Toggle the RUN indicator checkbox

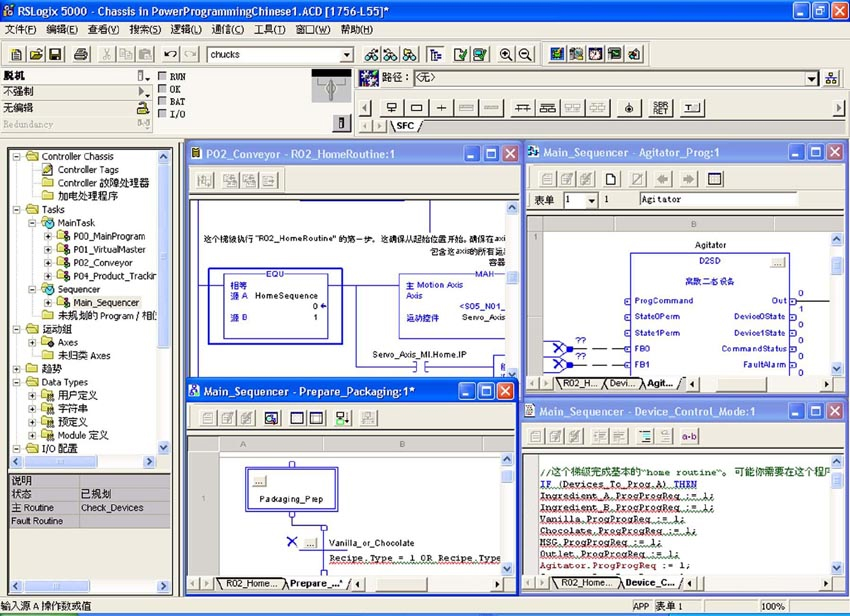click(162, 75)
